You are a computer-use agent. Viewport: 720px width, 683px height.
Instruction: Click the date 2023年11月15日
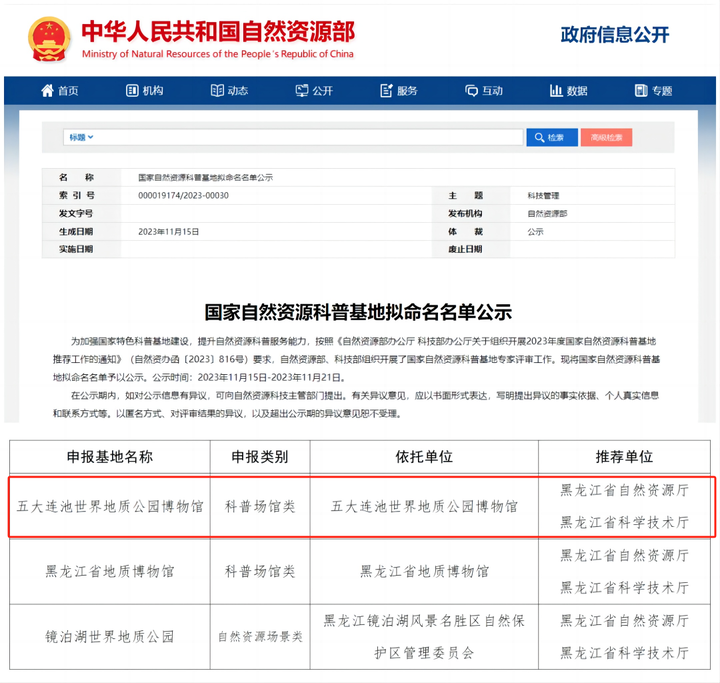click(168, 232)
